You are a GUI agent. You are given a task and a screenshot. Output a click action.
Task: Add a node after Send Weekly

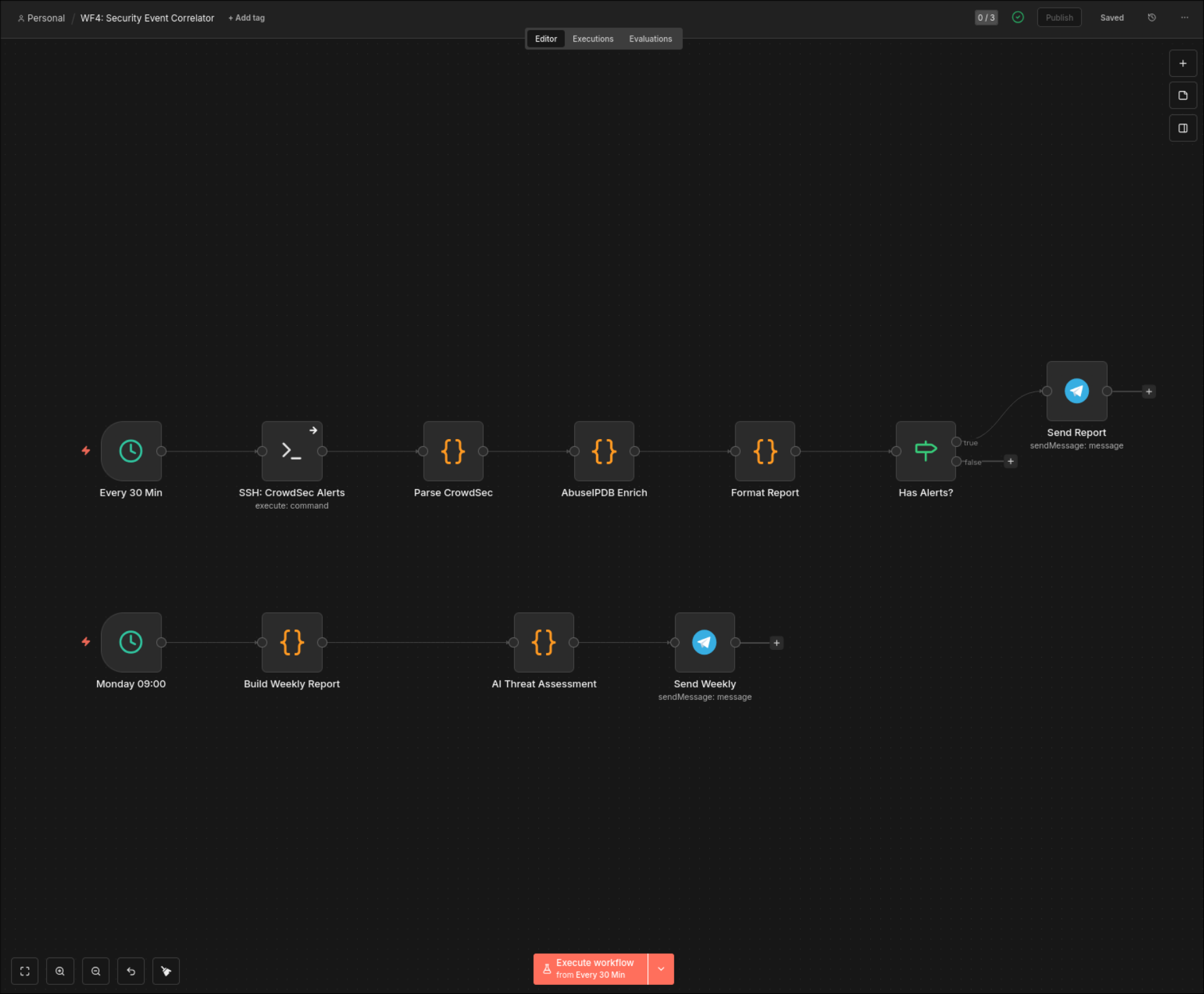pos(776,643)
